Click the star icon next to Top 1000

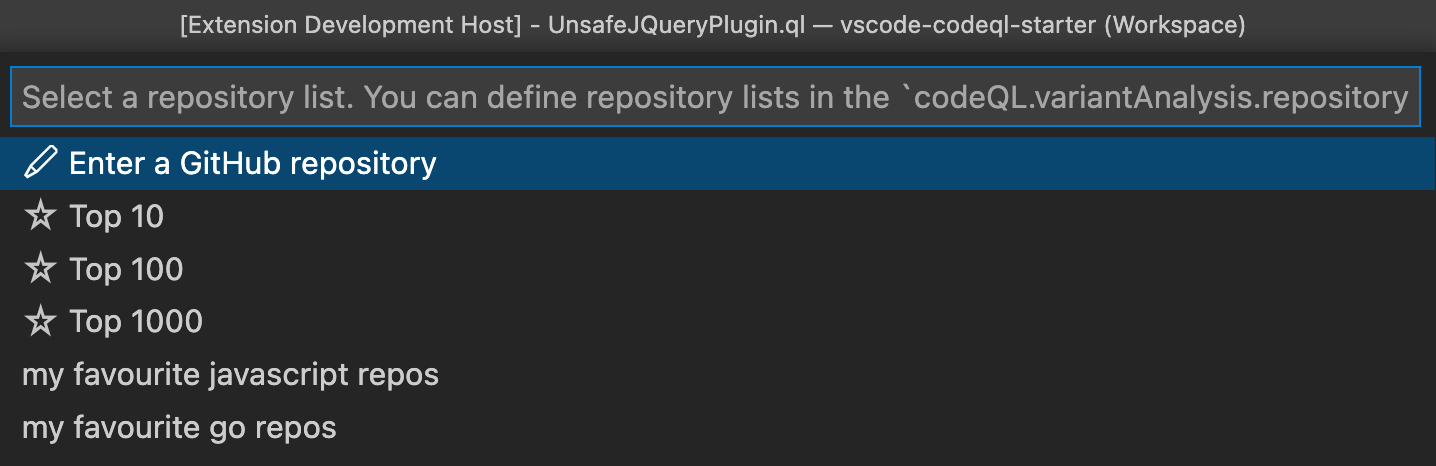point(39,322)
